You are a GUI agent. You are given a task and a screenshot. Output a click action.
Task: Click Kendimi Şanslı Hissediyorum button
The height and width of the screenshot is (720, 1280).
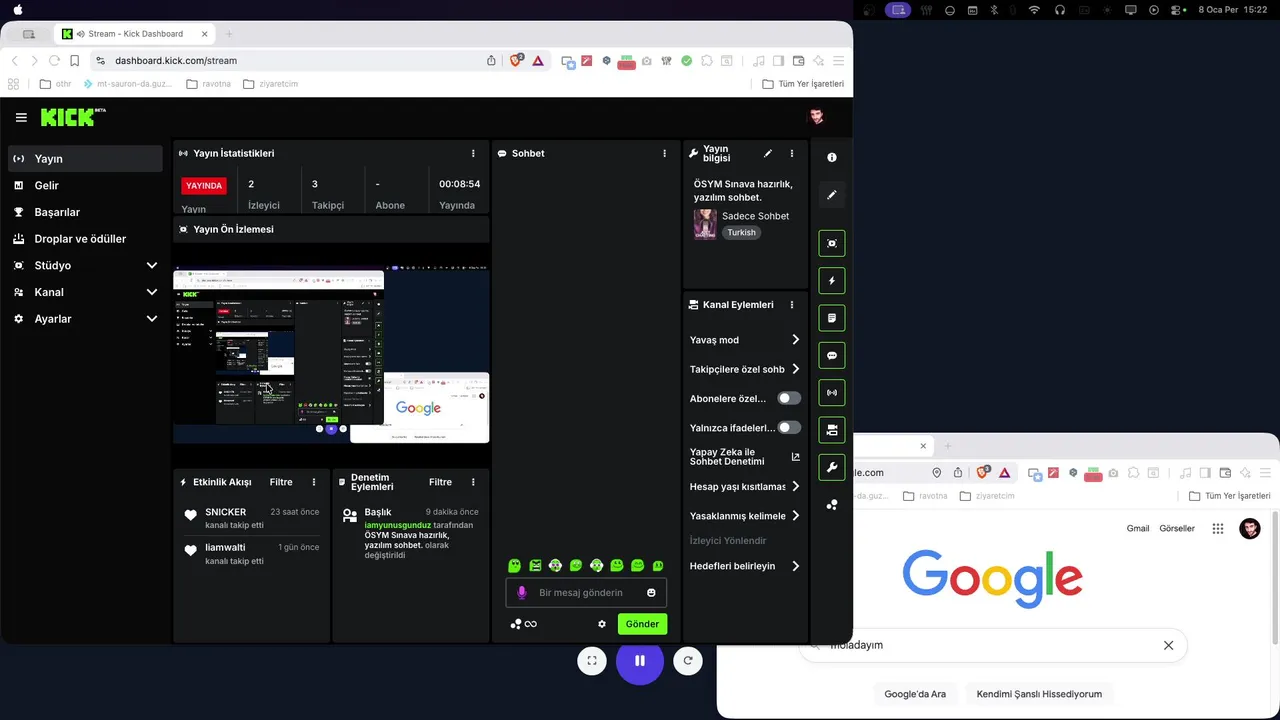coord(1039,694)
